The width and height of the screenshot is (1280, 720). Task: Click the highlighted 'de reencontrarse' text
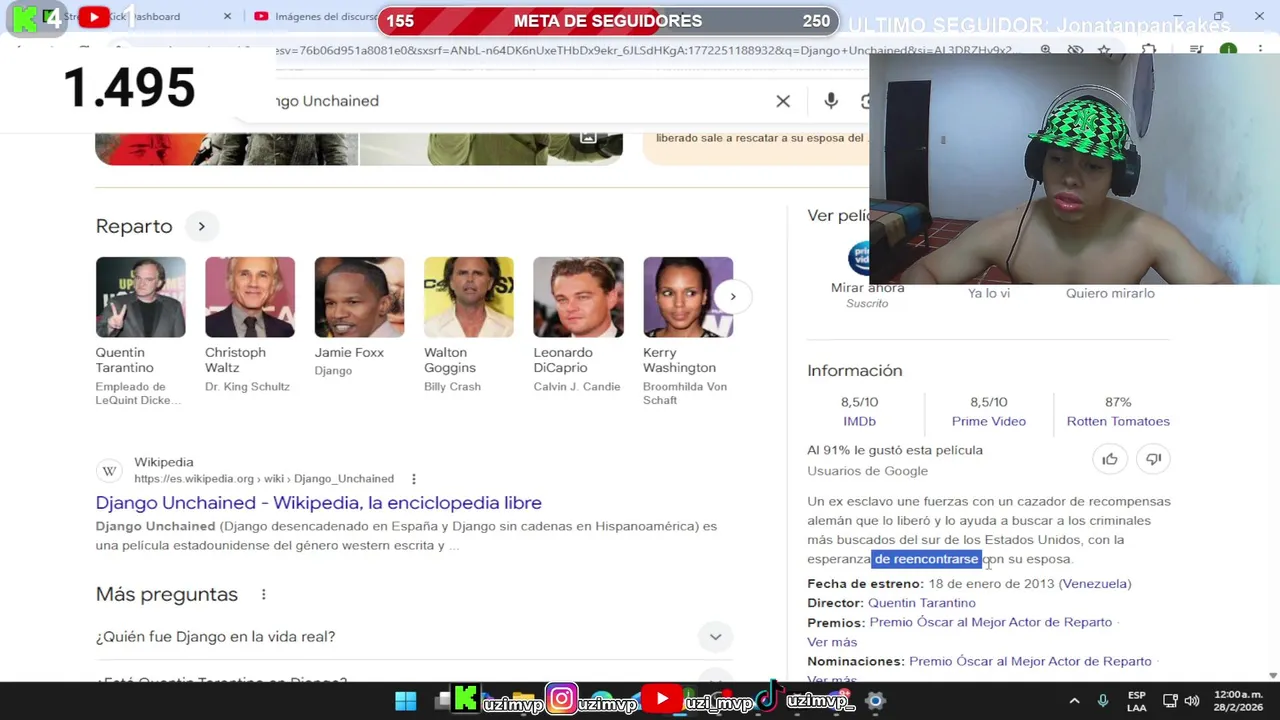(926, 559)
